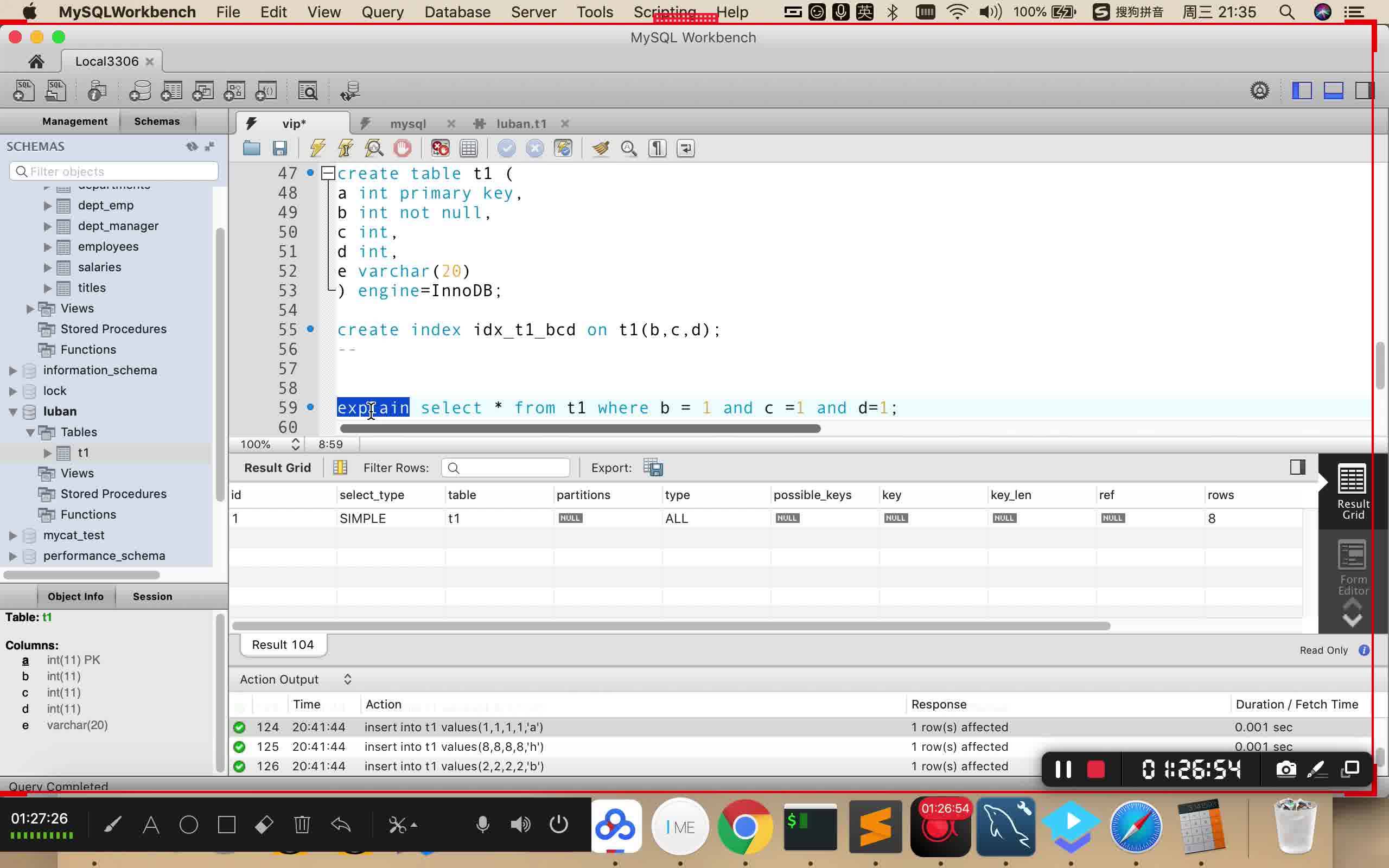Switch to the mysql editor tab
The image size is (1389, 868).
point(407,123)
